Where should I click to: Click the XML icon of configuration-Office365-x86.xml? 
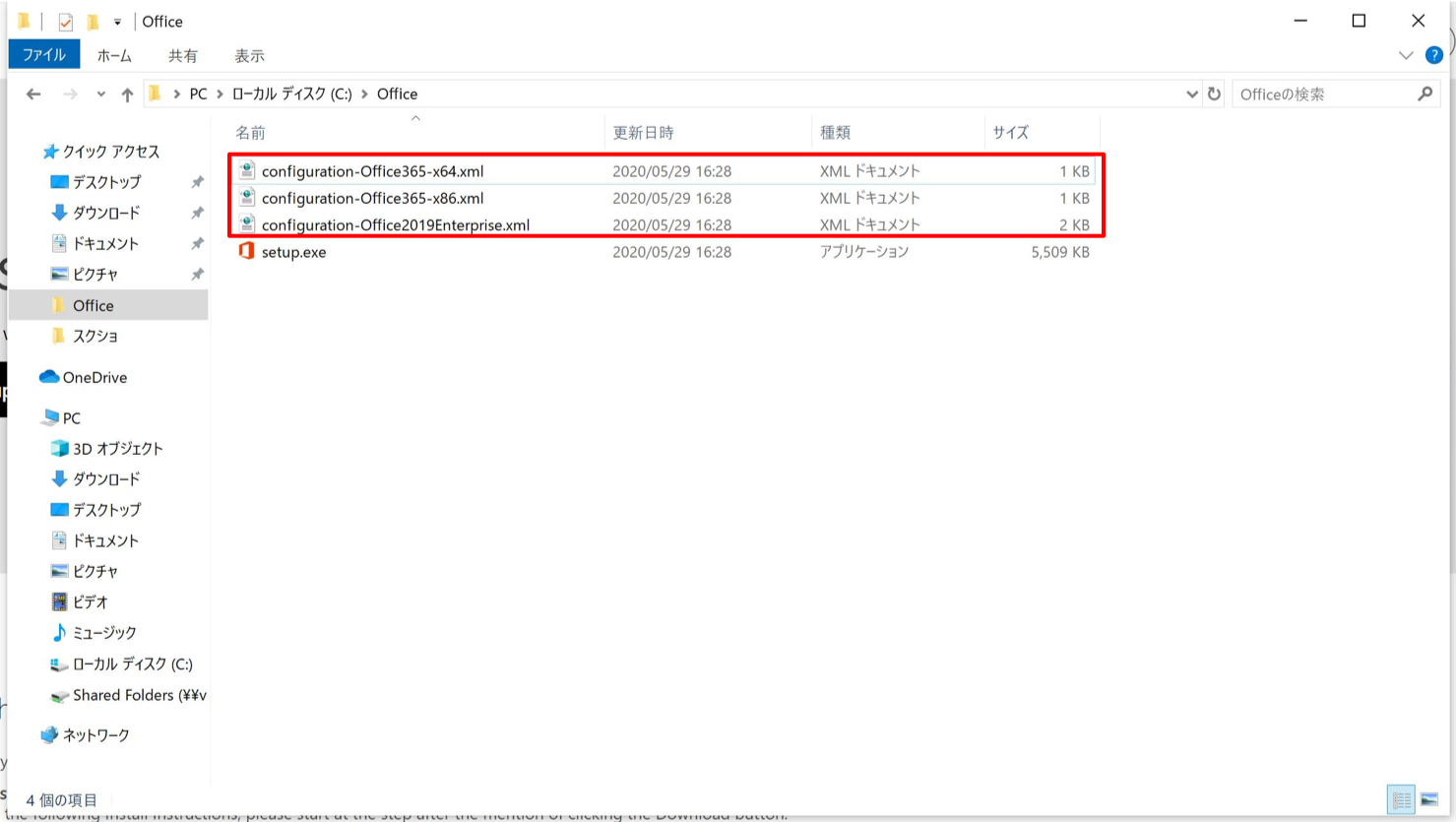pyautogui.click(x=246, y=197)
